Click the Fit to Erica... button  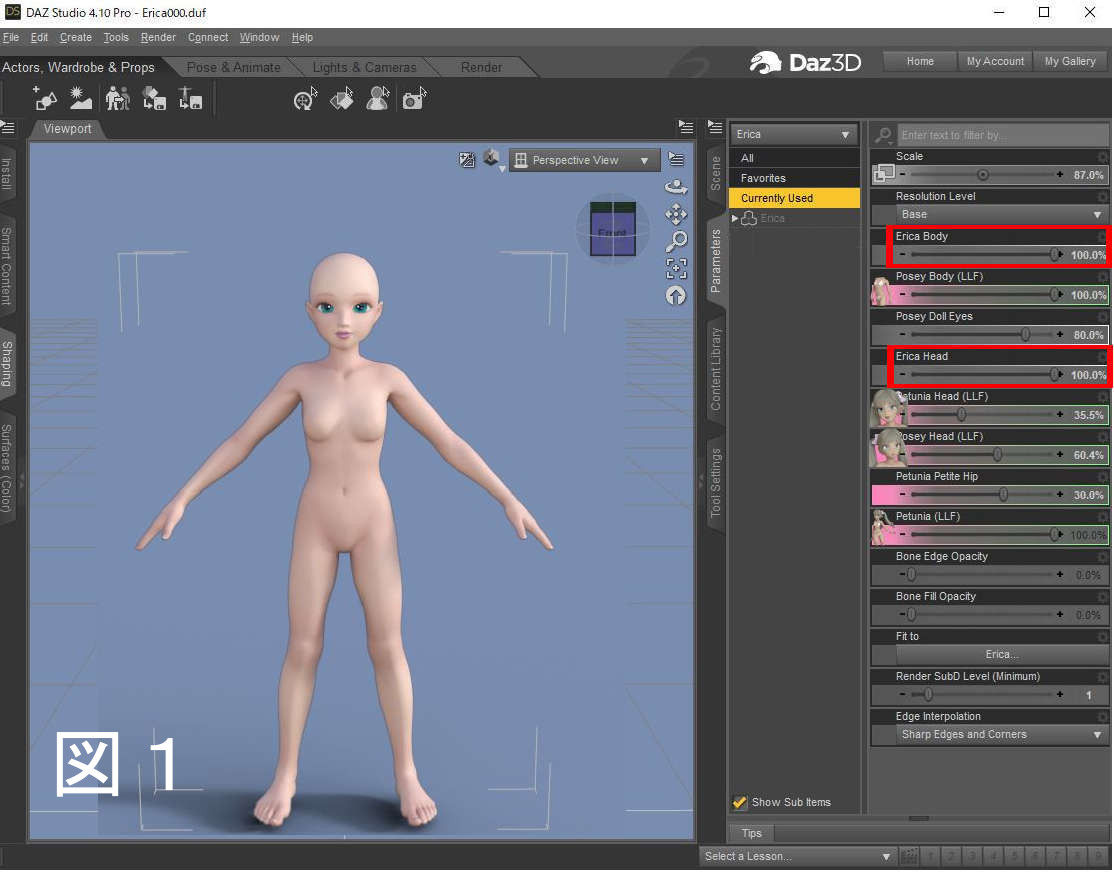coord(1001,655)
